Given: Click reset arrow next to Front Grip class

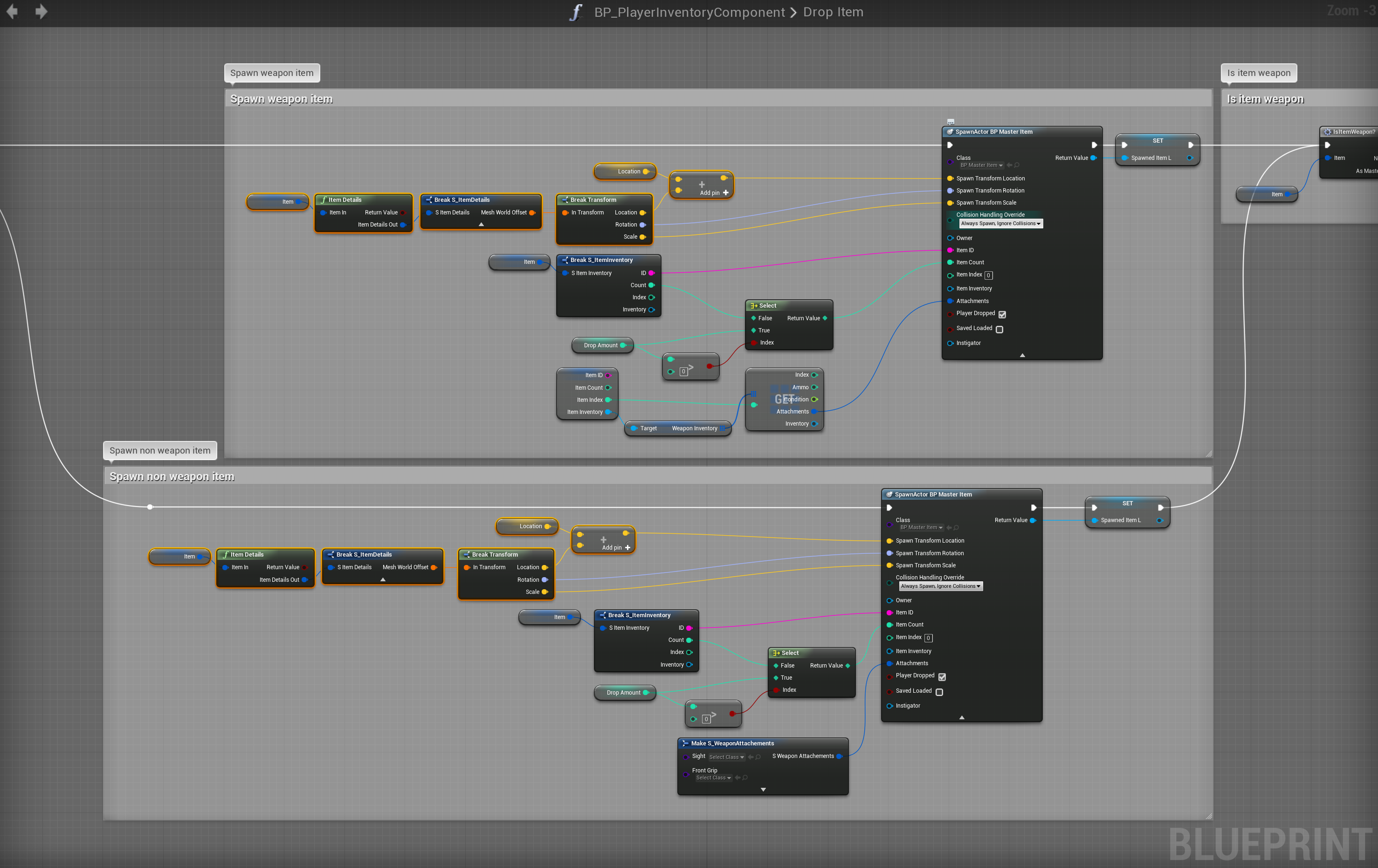Looking at the screenshot, I should point(737,778).
